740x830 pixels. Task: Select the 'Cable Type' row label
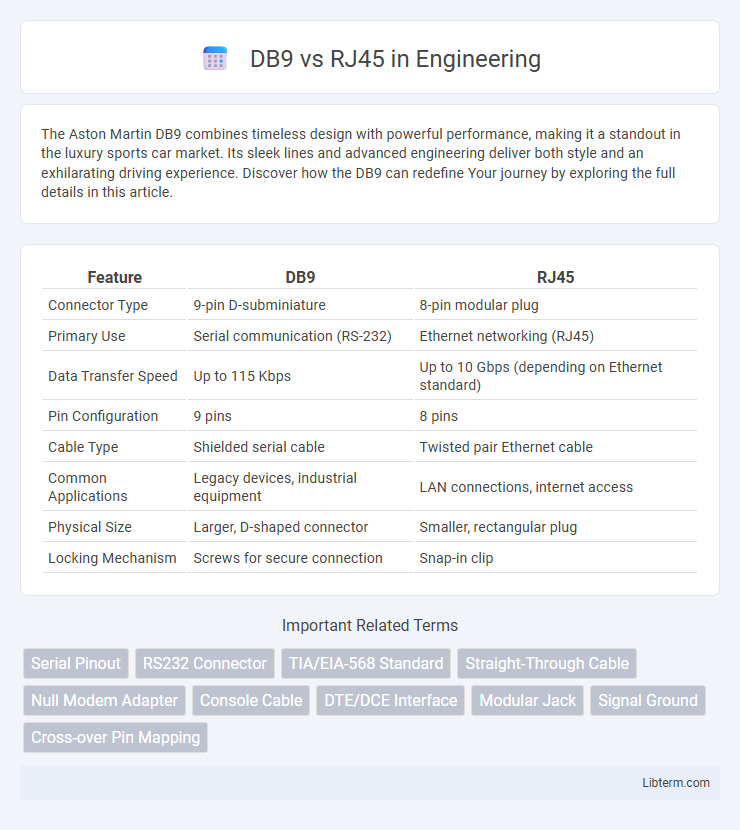pos(83,447)
